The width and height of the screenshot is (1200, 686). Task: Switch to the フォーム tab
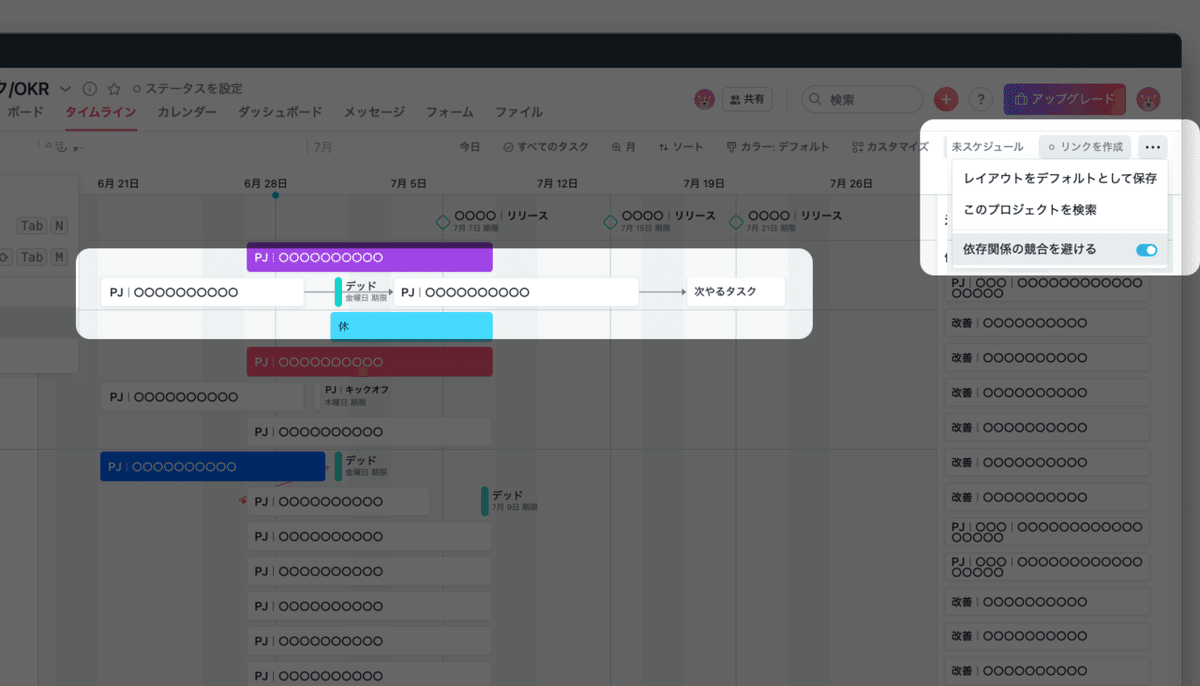coord(449,112)
